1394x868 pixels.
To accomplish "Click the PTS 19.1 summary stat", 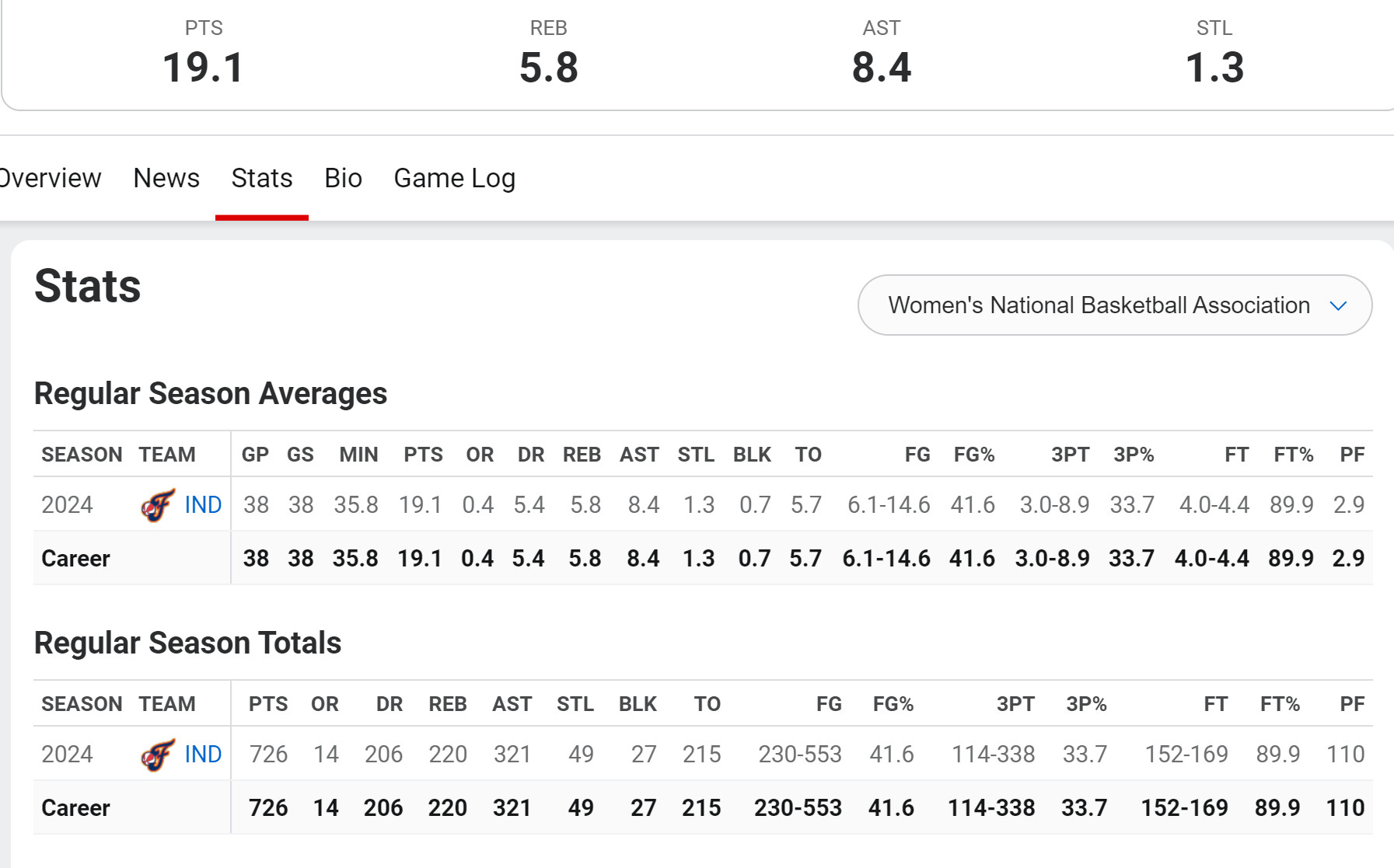I will (x=204, y=52).
